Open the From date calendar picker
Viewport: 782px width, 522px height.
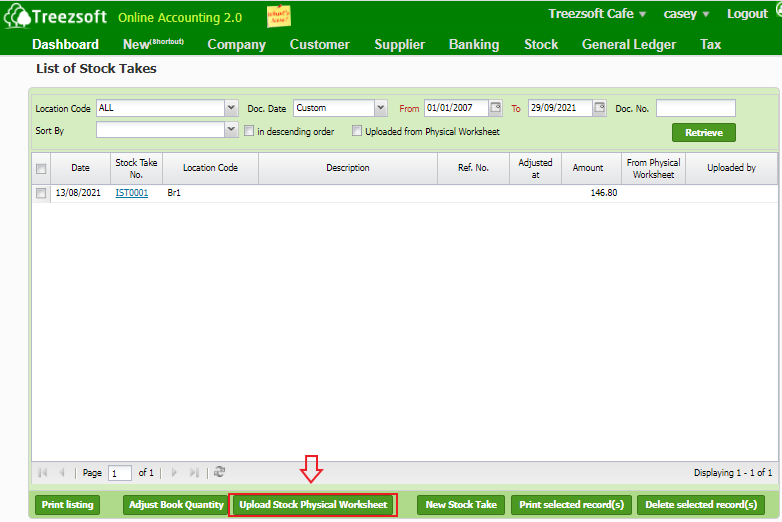point(495,108)
